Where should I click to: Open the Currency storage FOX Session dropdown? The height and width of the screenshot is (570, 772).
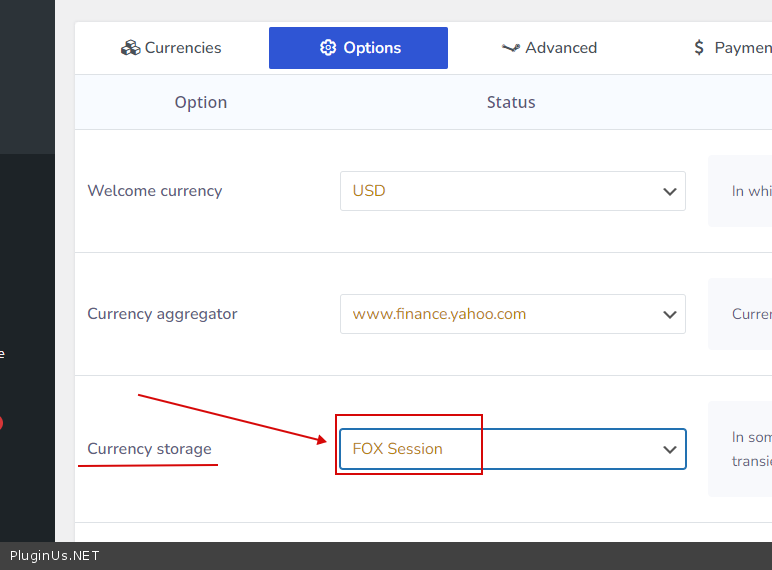click(512, 449)
